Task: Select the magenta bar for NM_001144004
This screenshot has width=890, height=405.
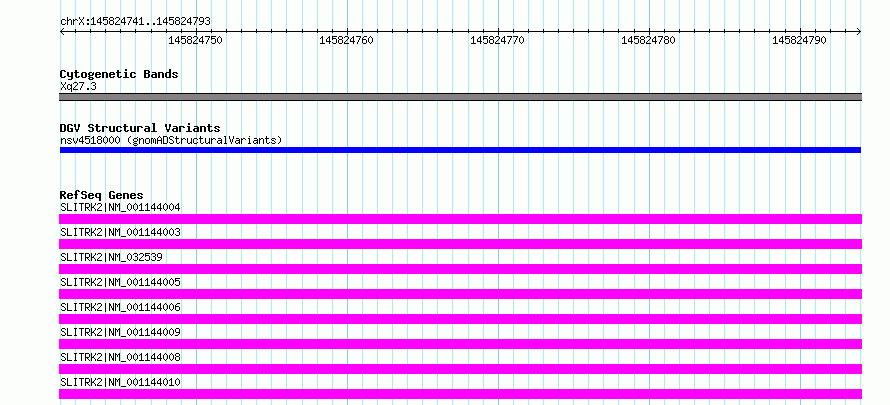Action: [x=460, y=219]
